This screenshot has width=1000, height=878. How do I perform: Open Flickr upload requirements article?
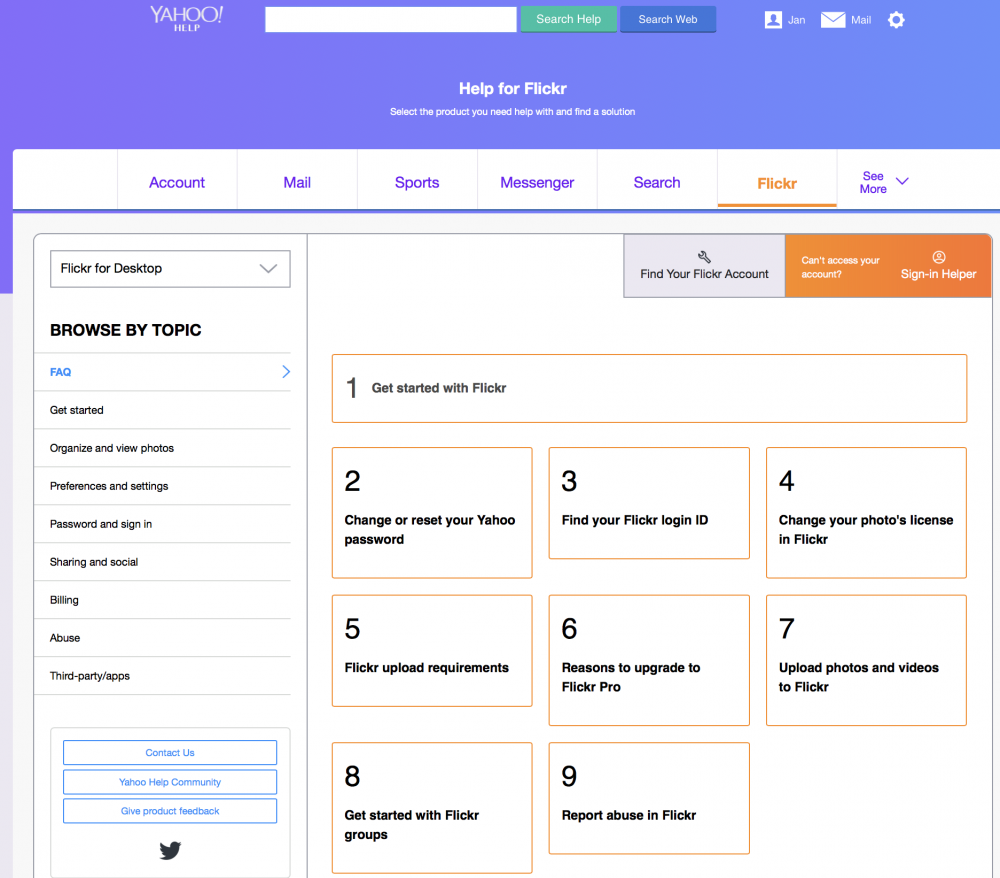pyautogui.click(x=432, y=650)
